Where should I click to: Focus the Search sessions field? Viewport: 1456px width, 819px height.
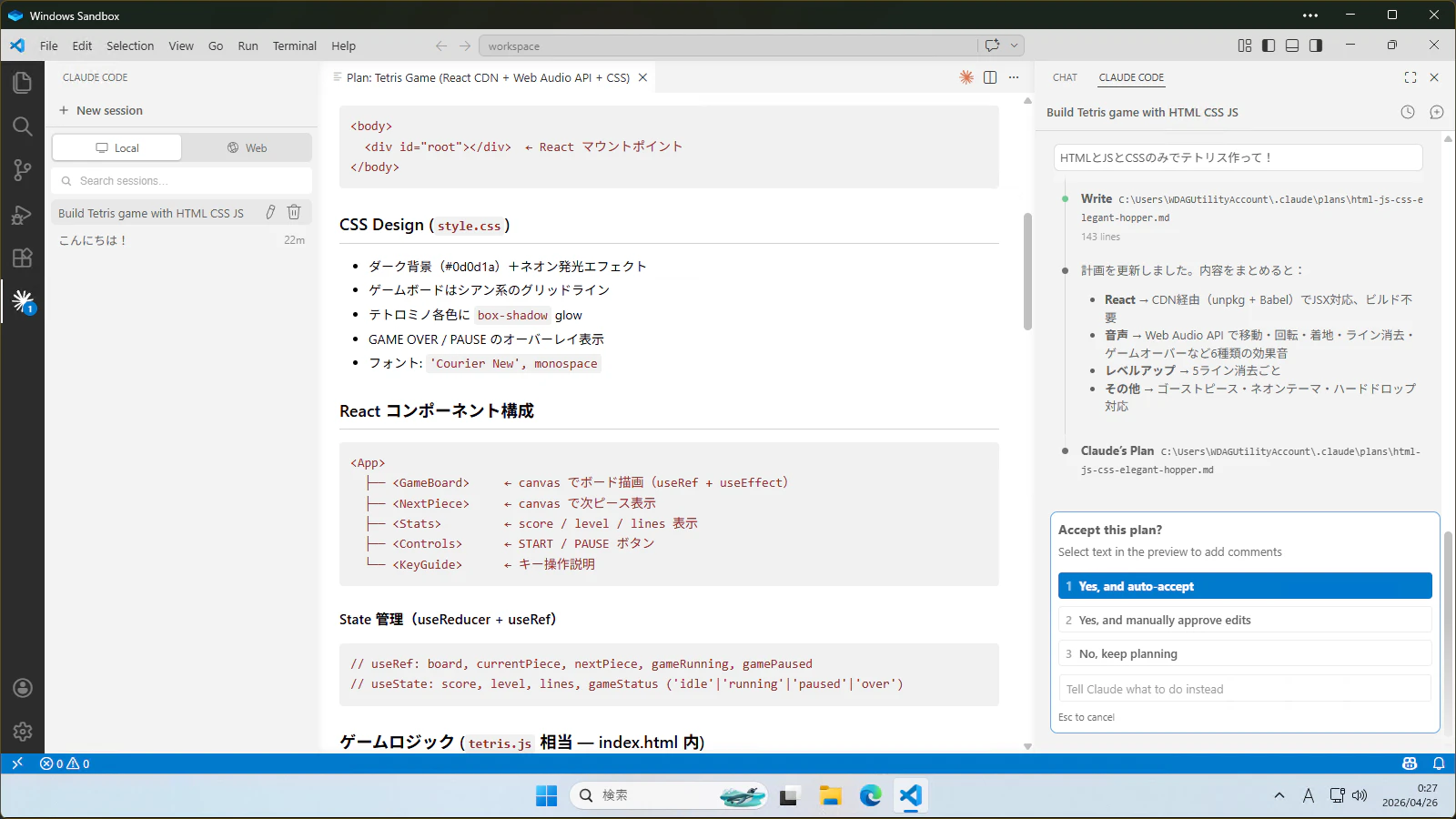182,180
